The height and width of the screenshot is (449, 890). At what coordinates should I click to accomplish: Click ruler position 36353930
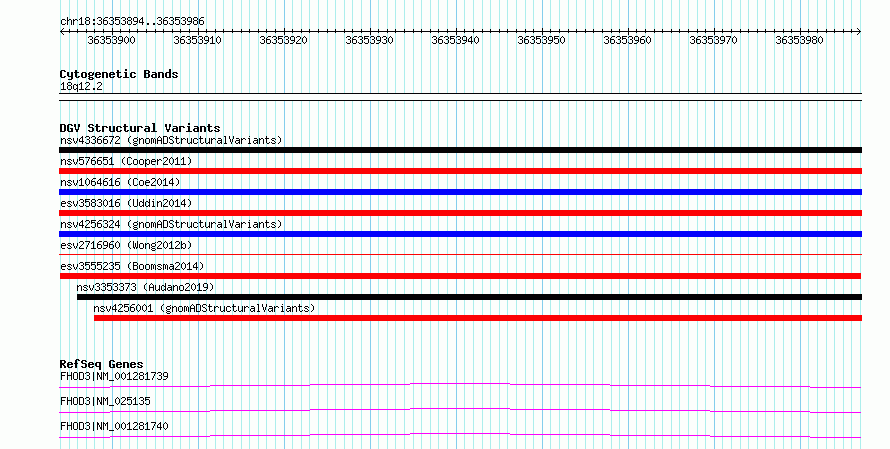[370, 40]
